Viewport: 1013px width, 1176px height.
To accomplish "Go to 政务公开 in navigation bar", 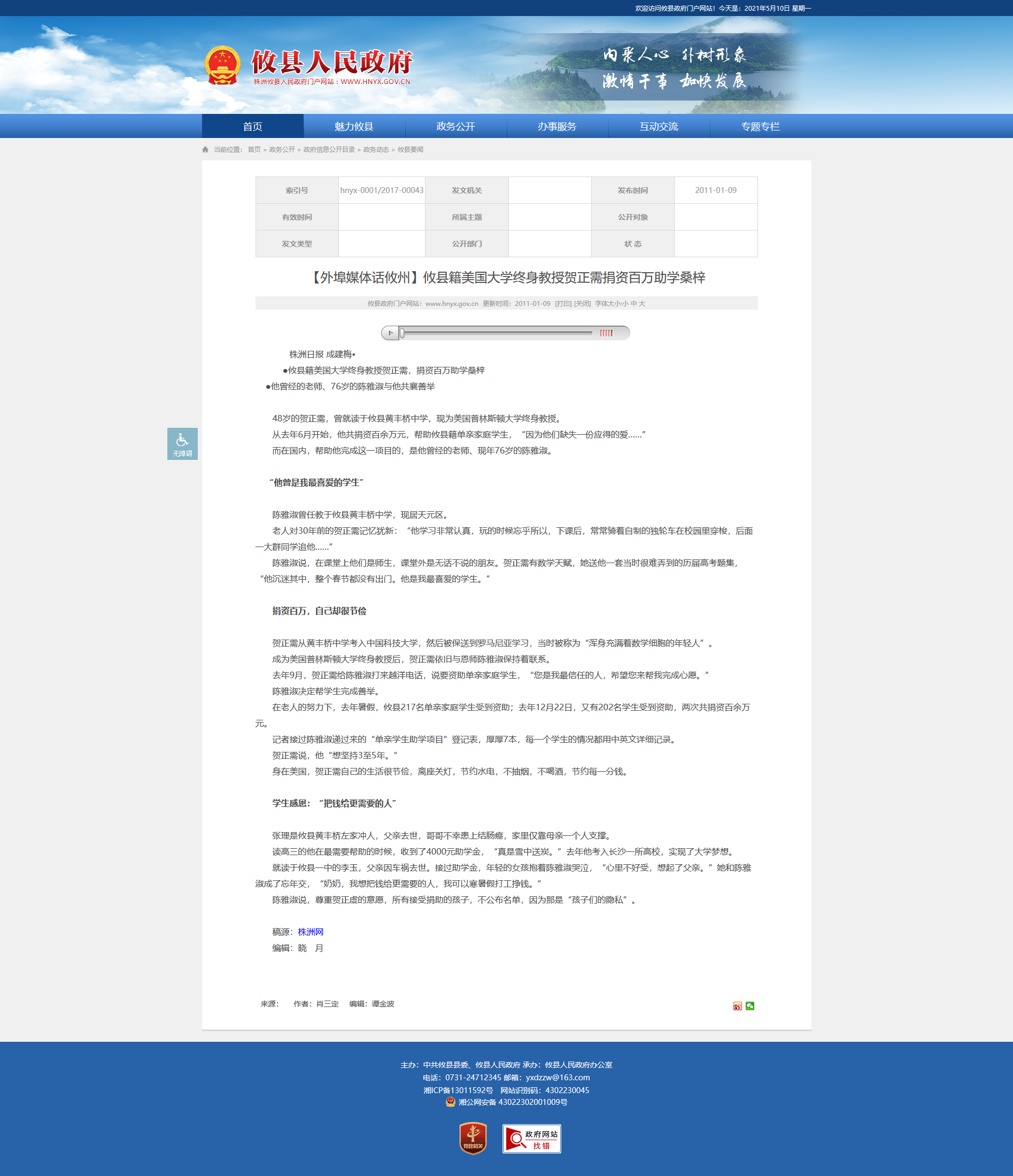I will click(x=455, y=126).
